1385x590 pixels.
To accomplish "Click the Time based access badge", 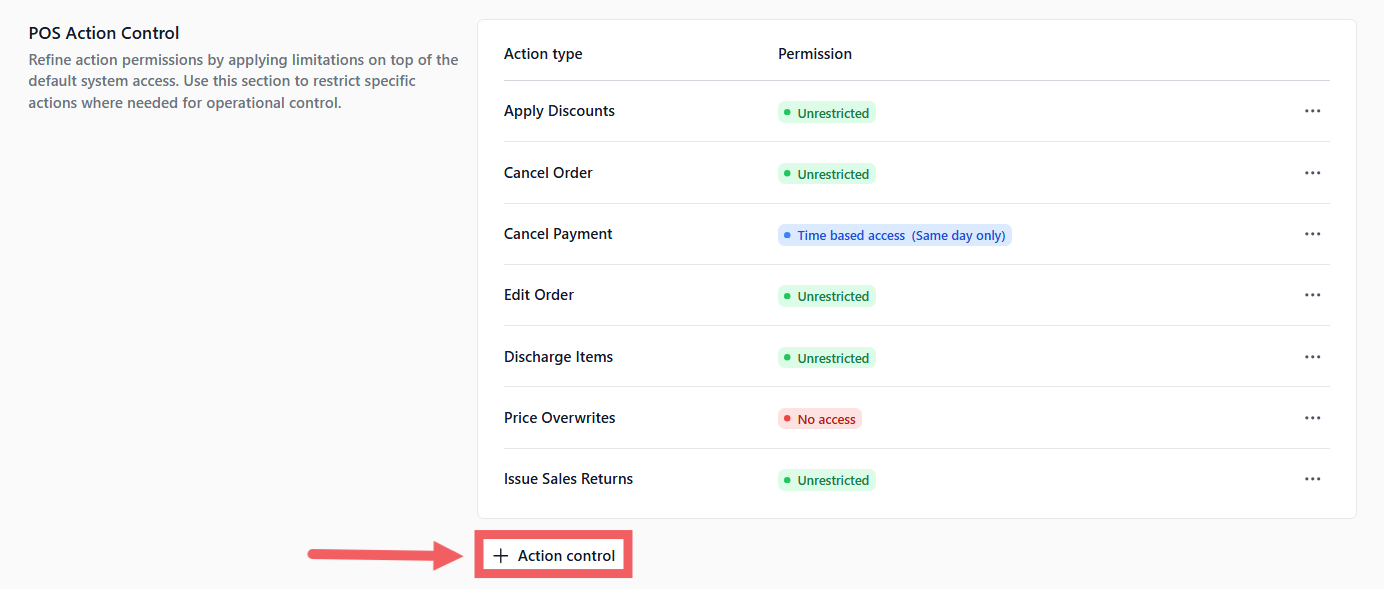I will [894, 235].
